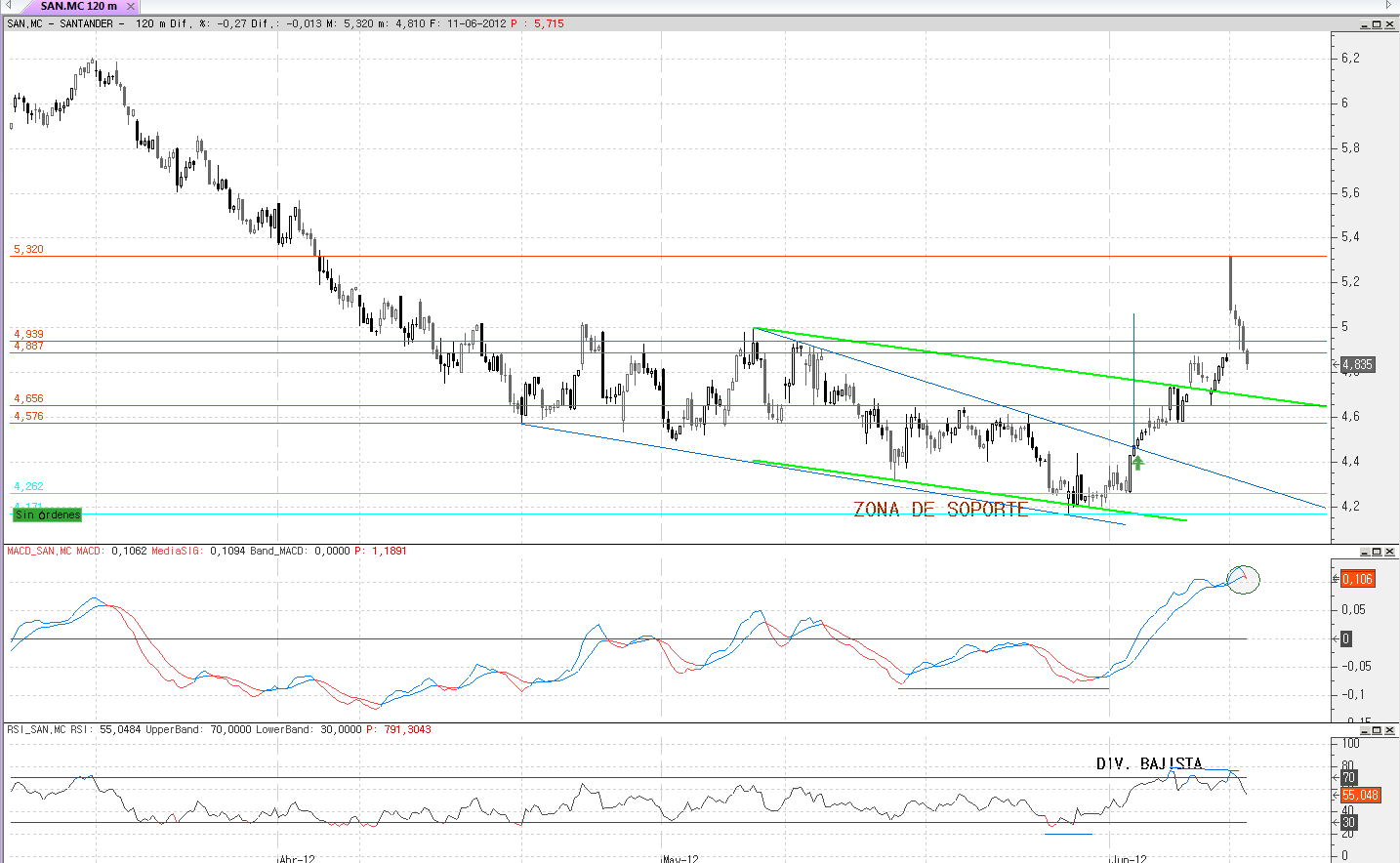Click the Abr-12 date axis label

[x=297, y=858]
